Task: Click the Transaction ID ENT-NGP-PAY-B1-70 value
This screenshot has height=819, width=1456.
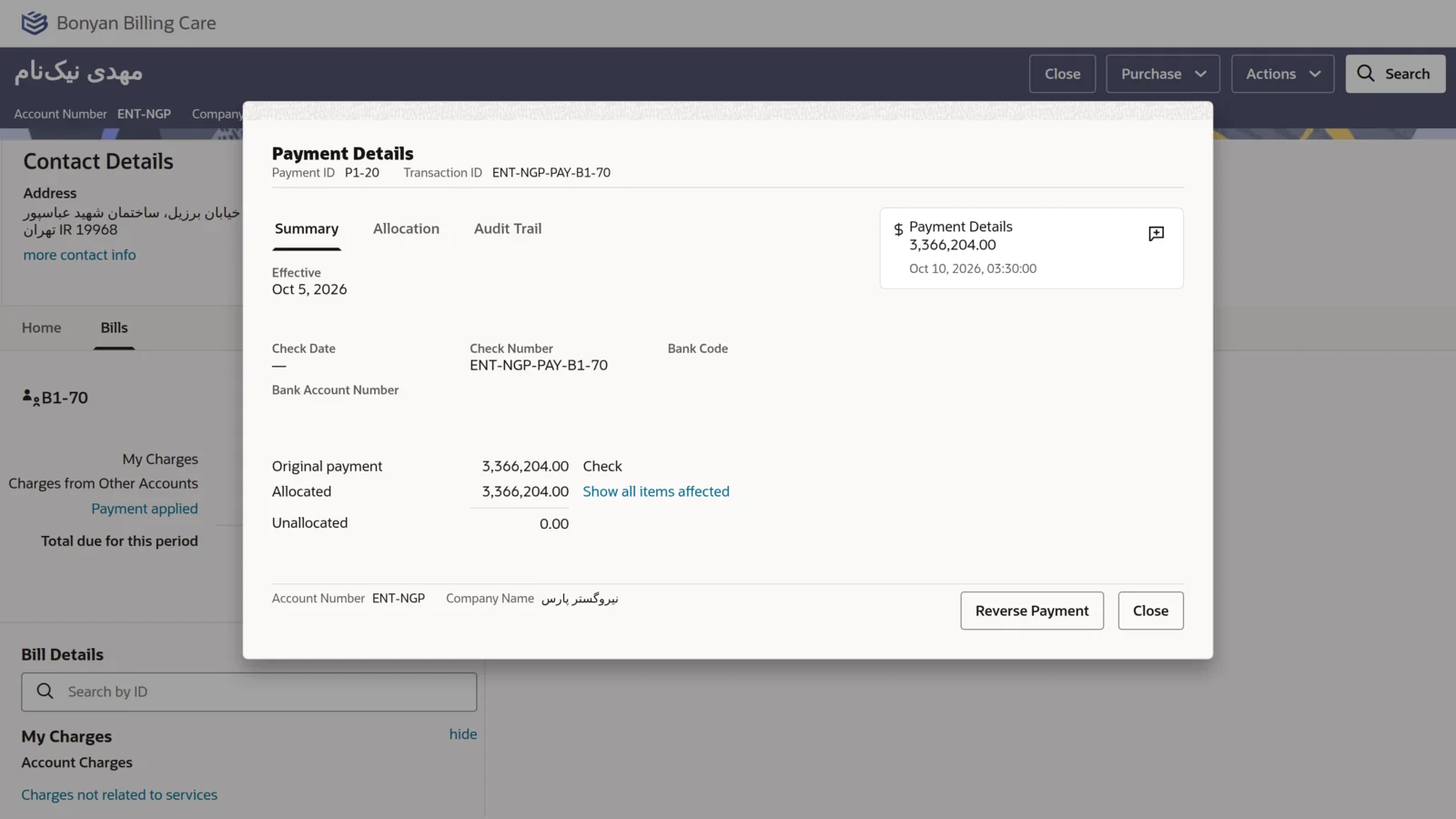Action: (x=551, y=173)
